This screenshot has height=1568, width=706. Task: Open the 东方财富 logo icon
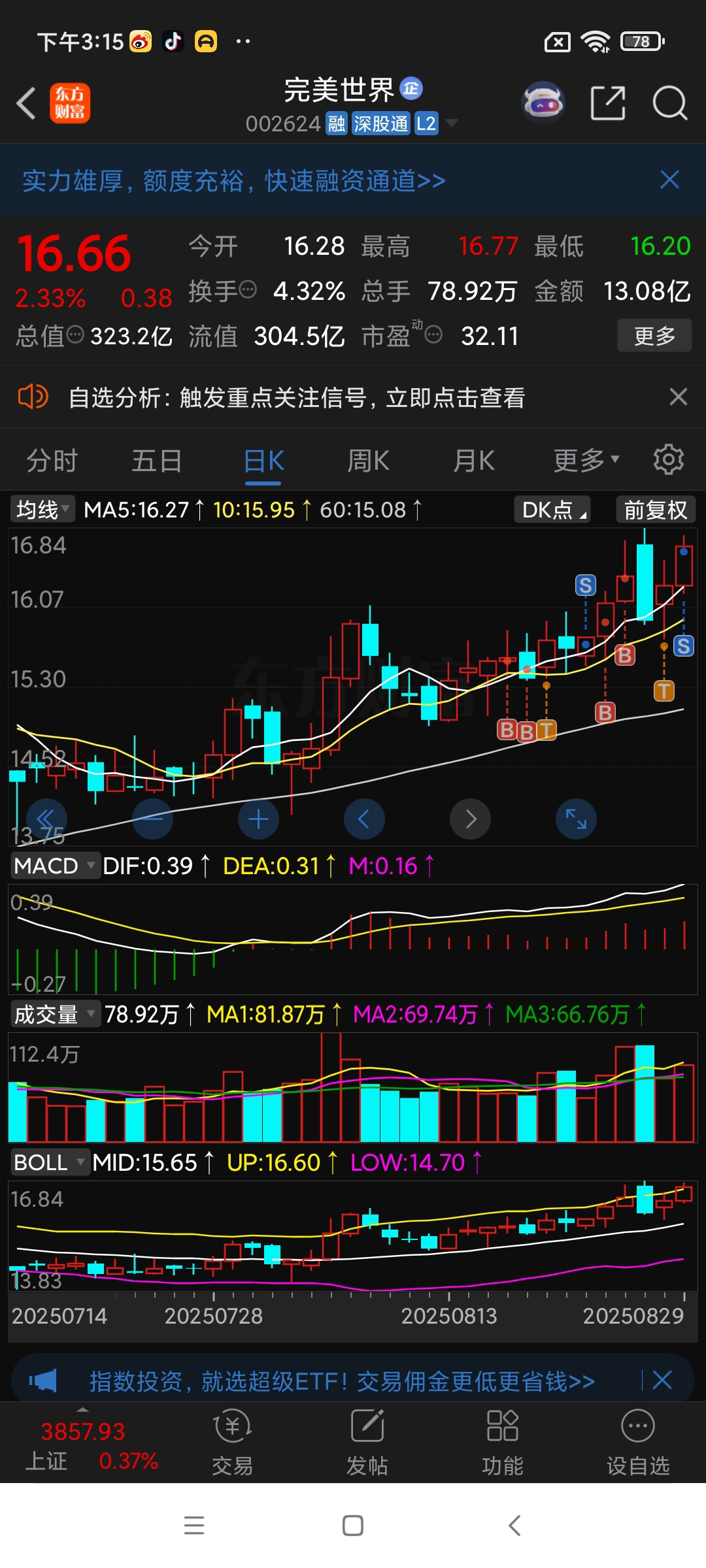[x=70, y=103]
